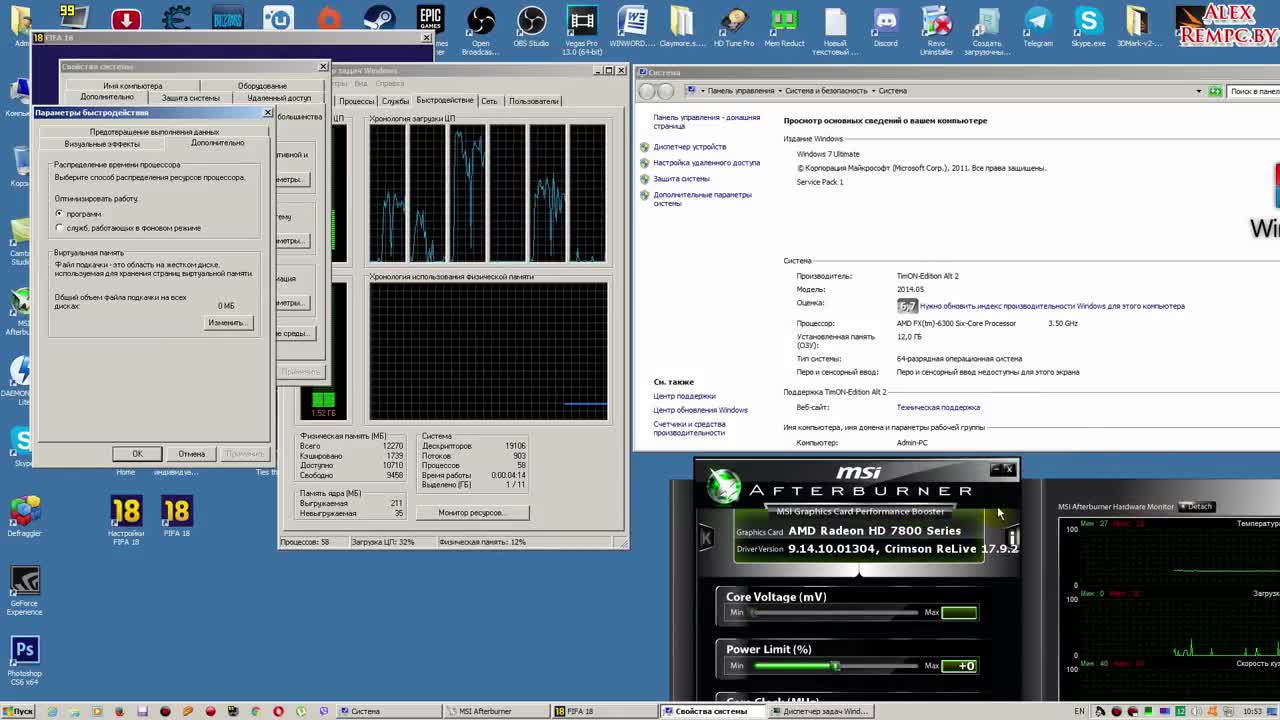Image resolution: width=1280 pixels, height=720 pixels.
Task: Open the Network tab in Task Manager
Action: coord(489,101)
